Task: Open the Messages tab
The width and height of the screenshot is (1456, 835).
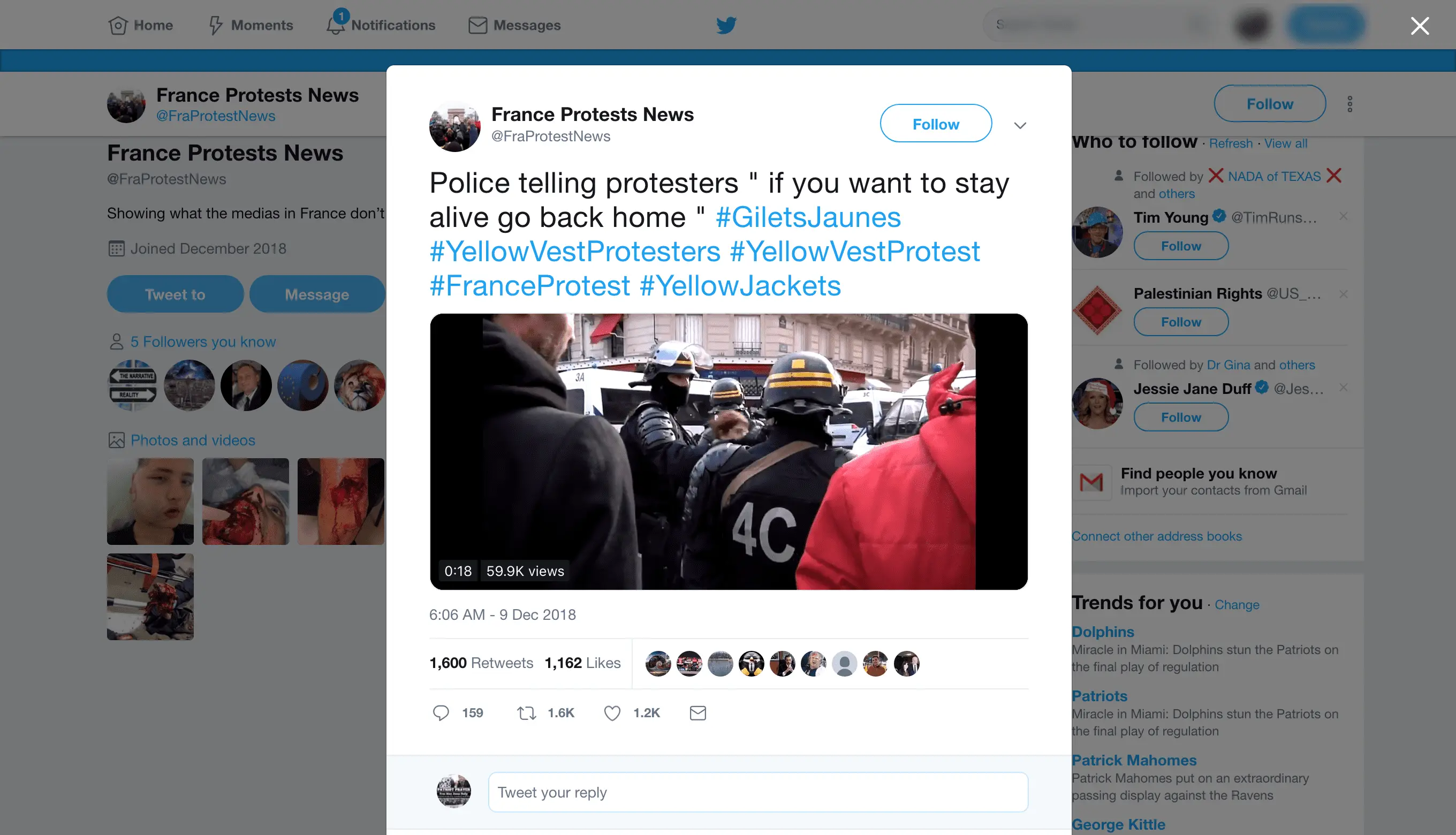Action: point(514,25)
